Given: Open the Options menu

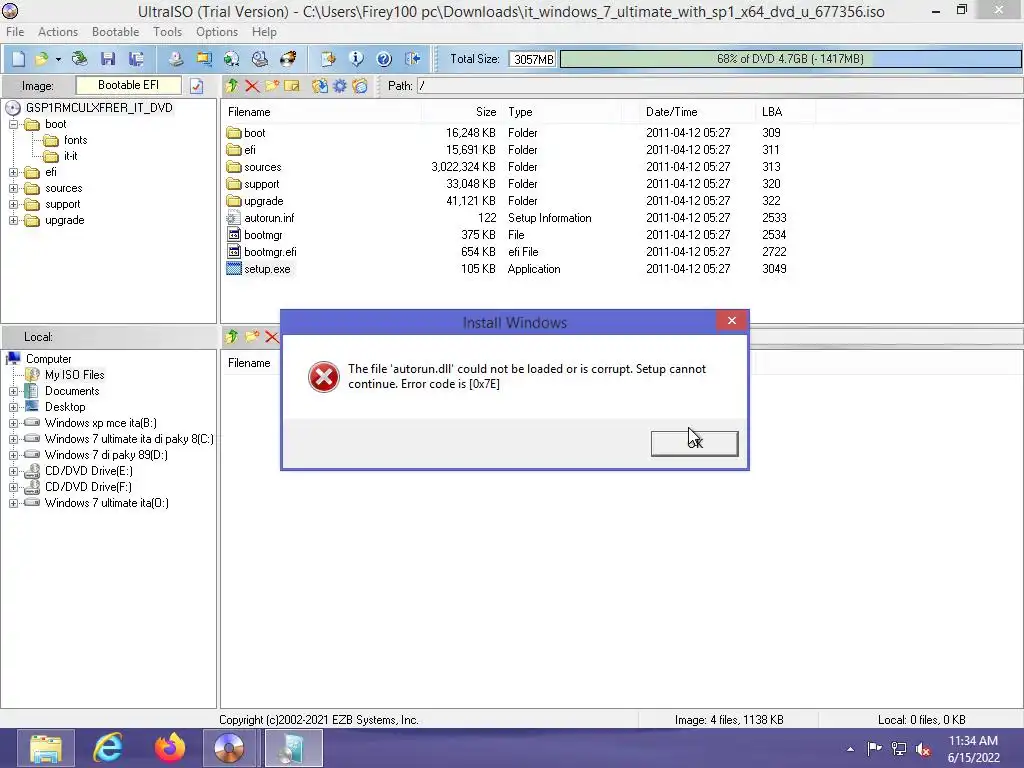Looking at the screenshot, I should point(217,32).
